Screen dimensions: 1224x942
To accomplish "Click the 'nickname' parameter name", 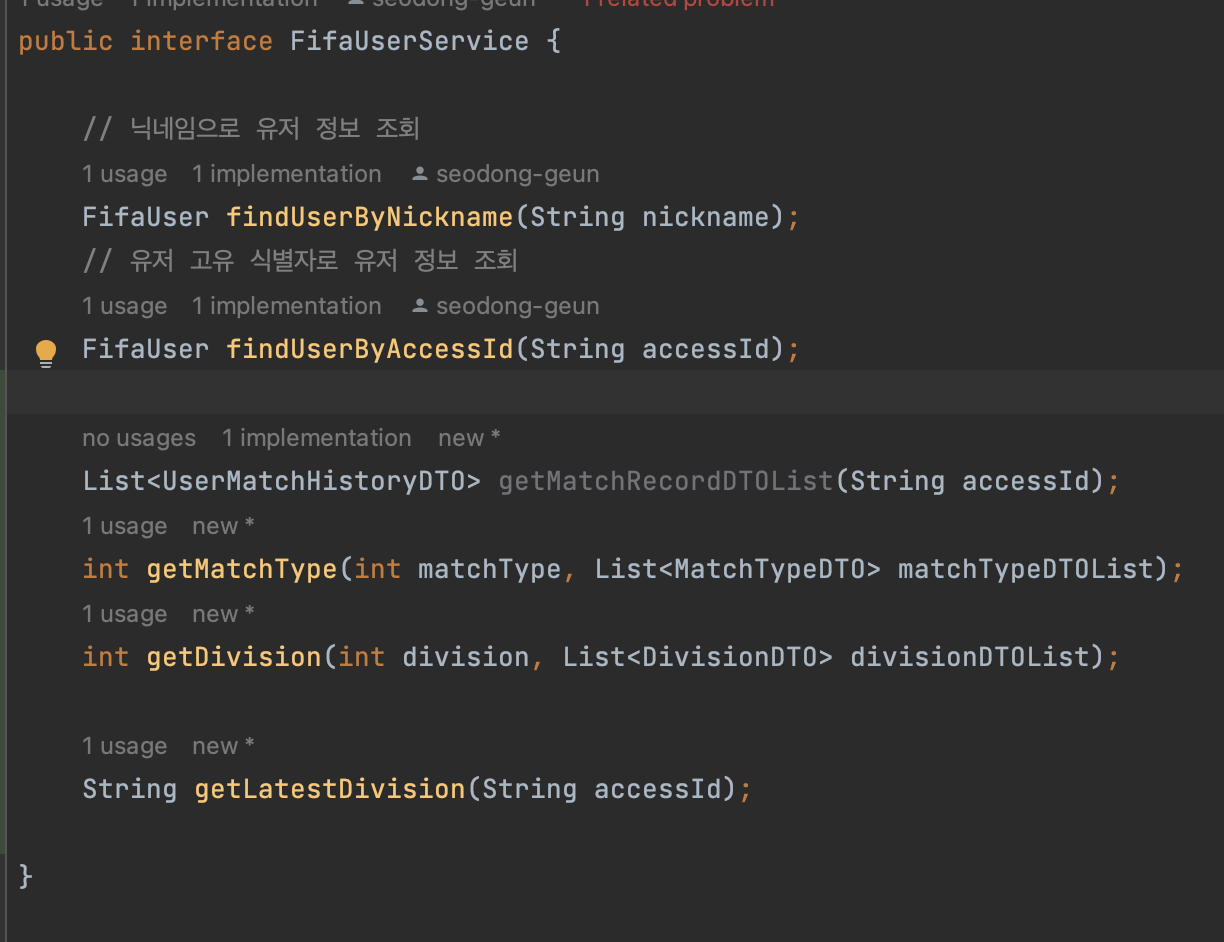I will click(706, 217).
